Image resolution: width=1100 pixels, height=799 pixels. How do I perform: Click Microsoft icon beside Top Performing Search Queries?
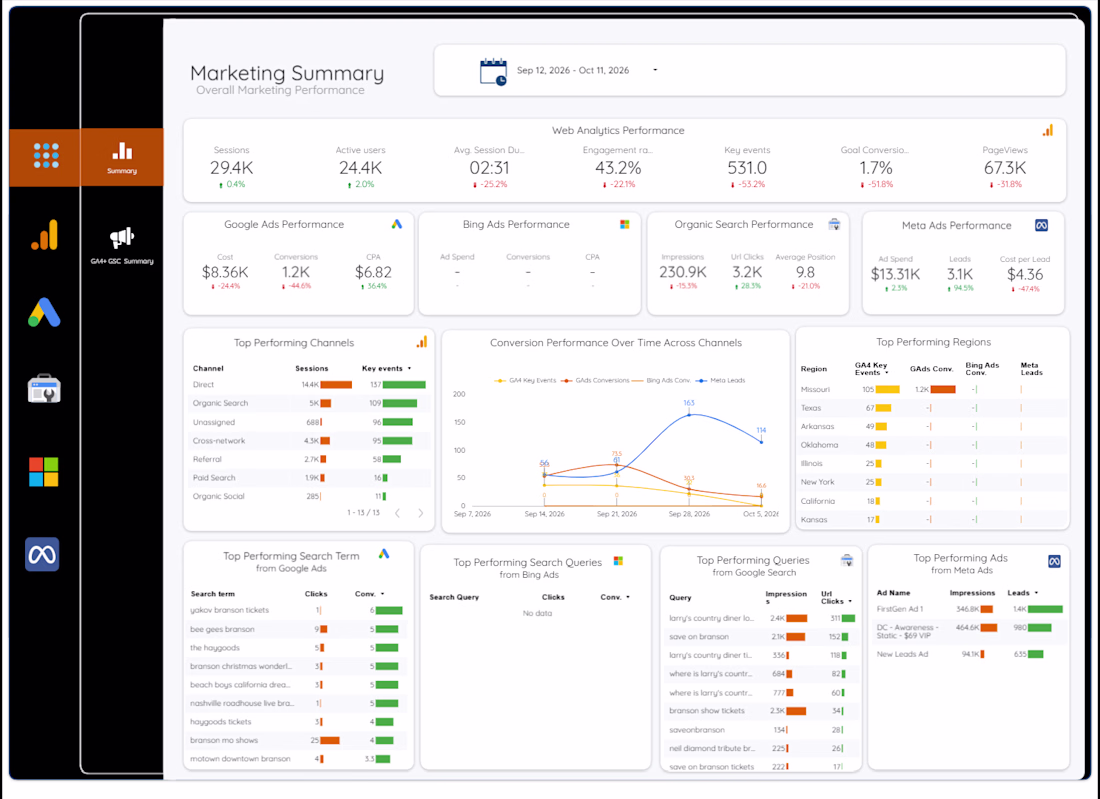pos(618,561)
